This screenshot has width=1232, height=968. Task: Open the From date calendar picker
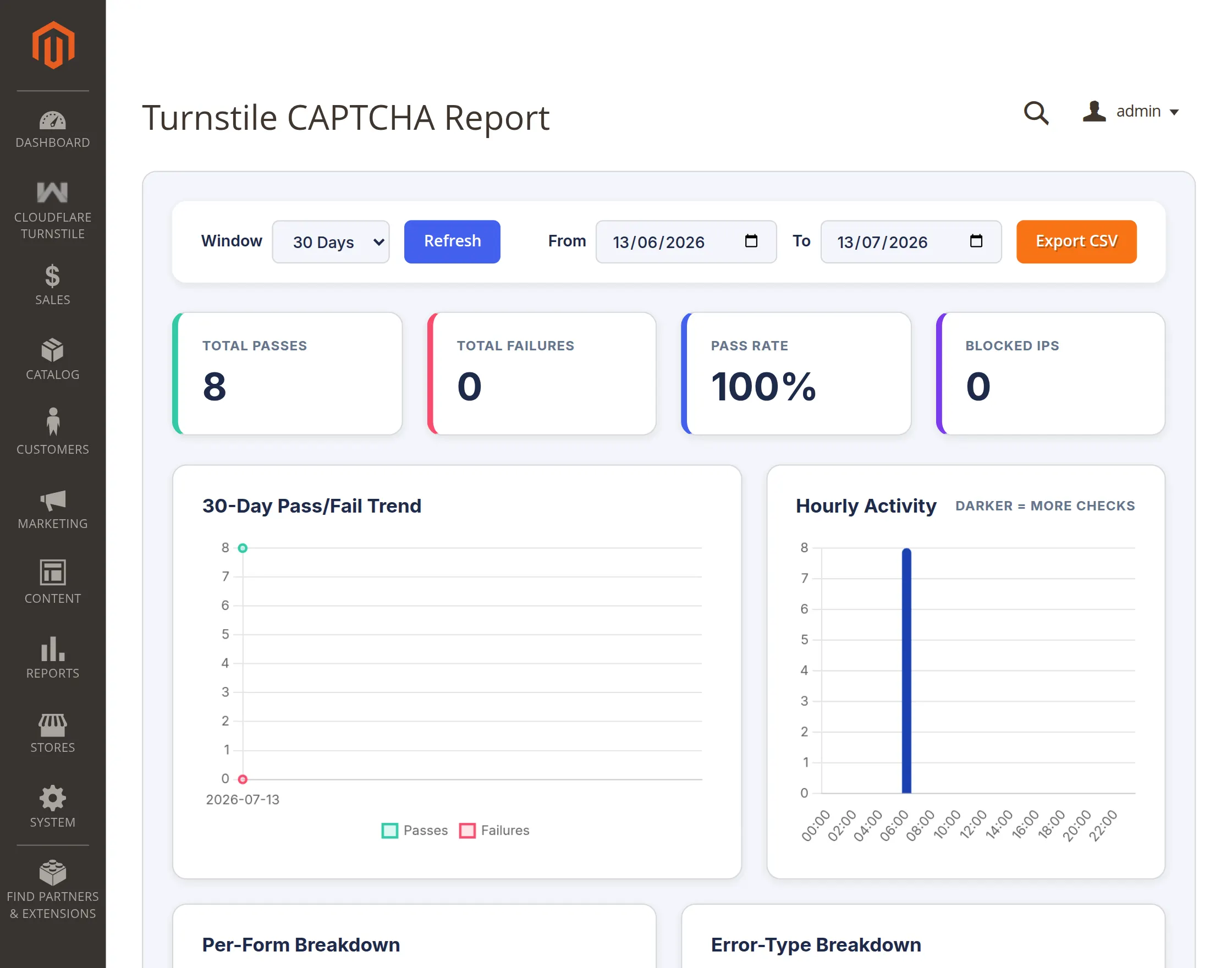pos(751,241)
